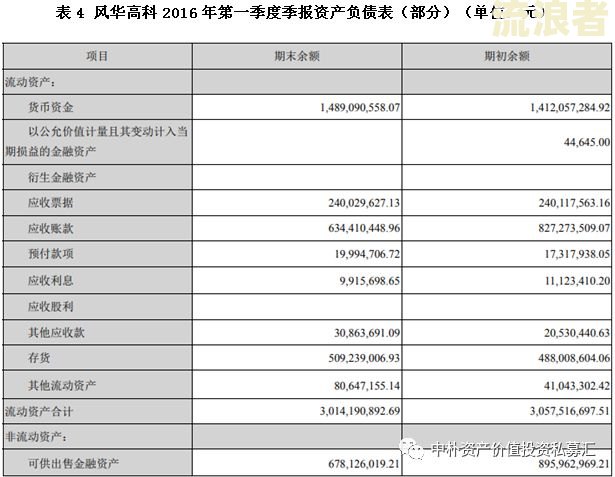Select the 非流动资产： section label
This screenshot has height=477, width=615.
36,436
